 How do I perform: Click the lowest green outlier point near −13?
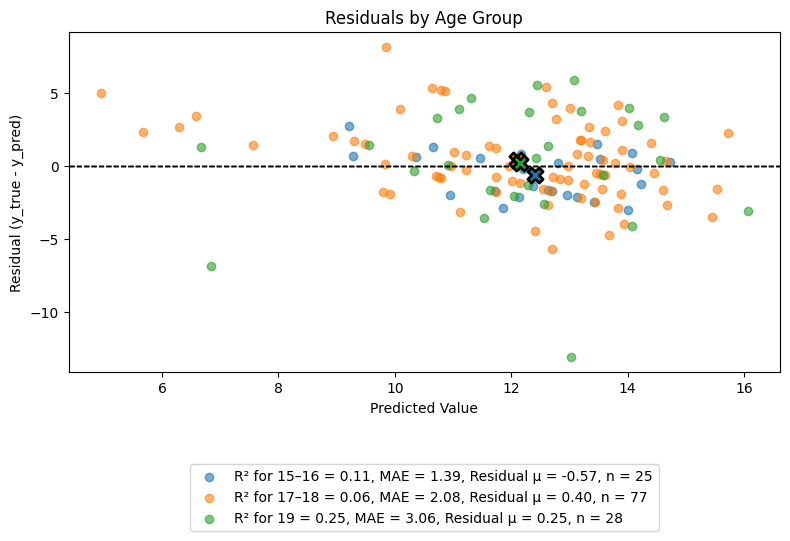(571, 357)
